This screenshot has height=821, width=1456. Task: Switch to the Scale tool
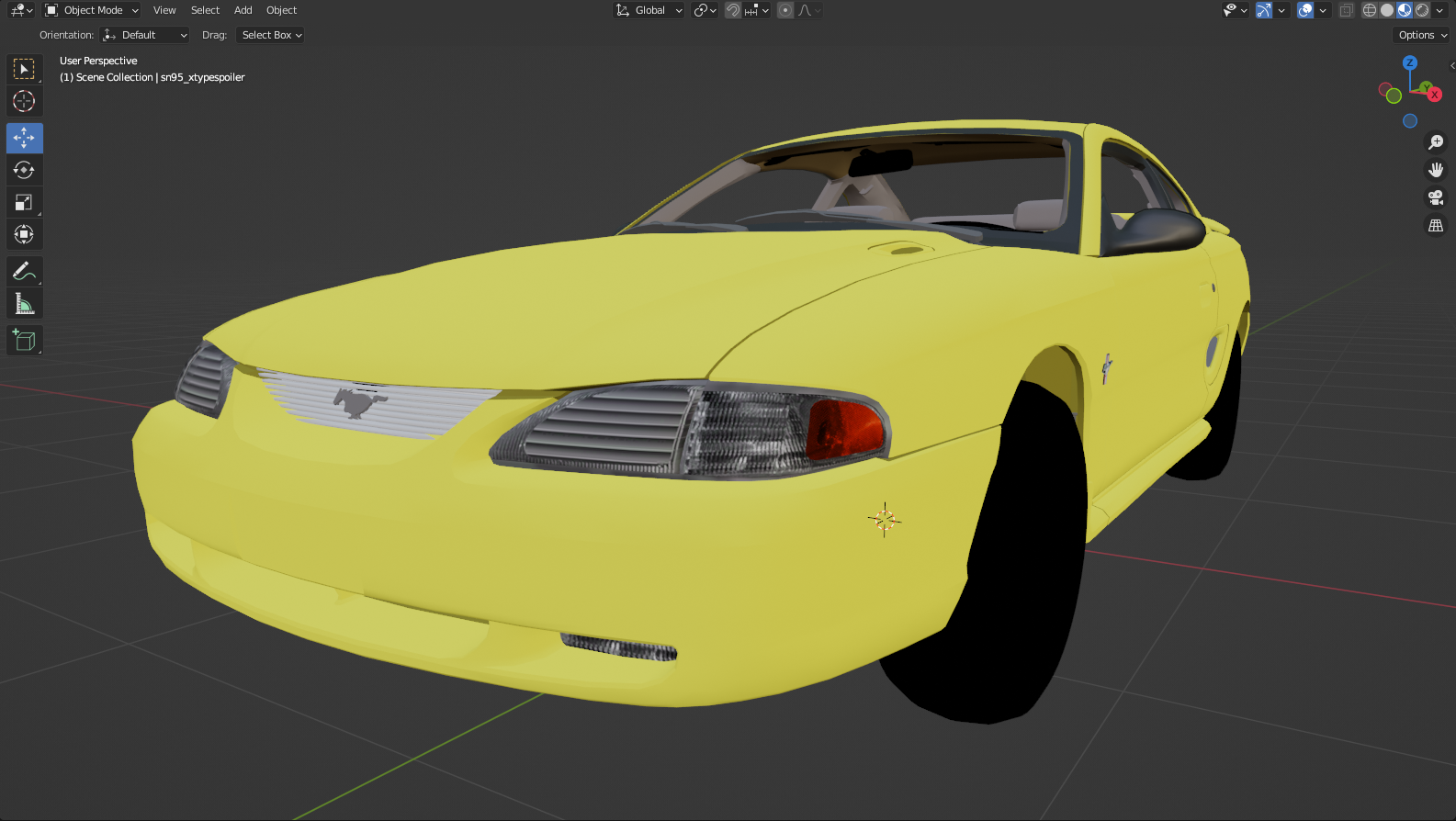click(24, 202)
